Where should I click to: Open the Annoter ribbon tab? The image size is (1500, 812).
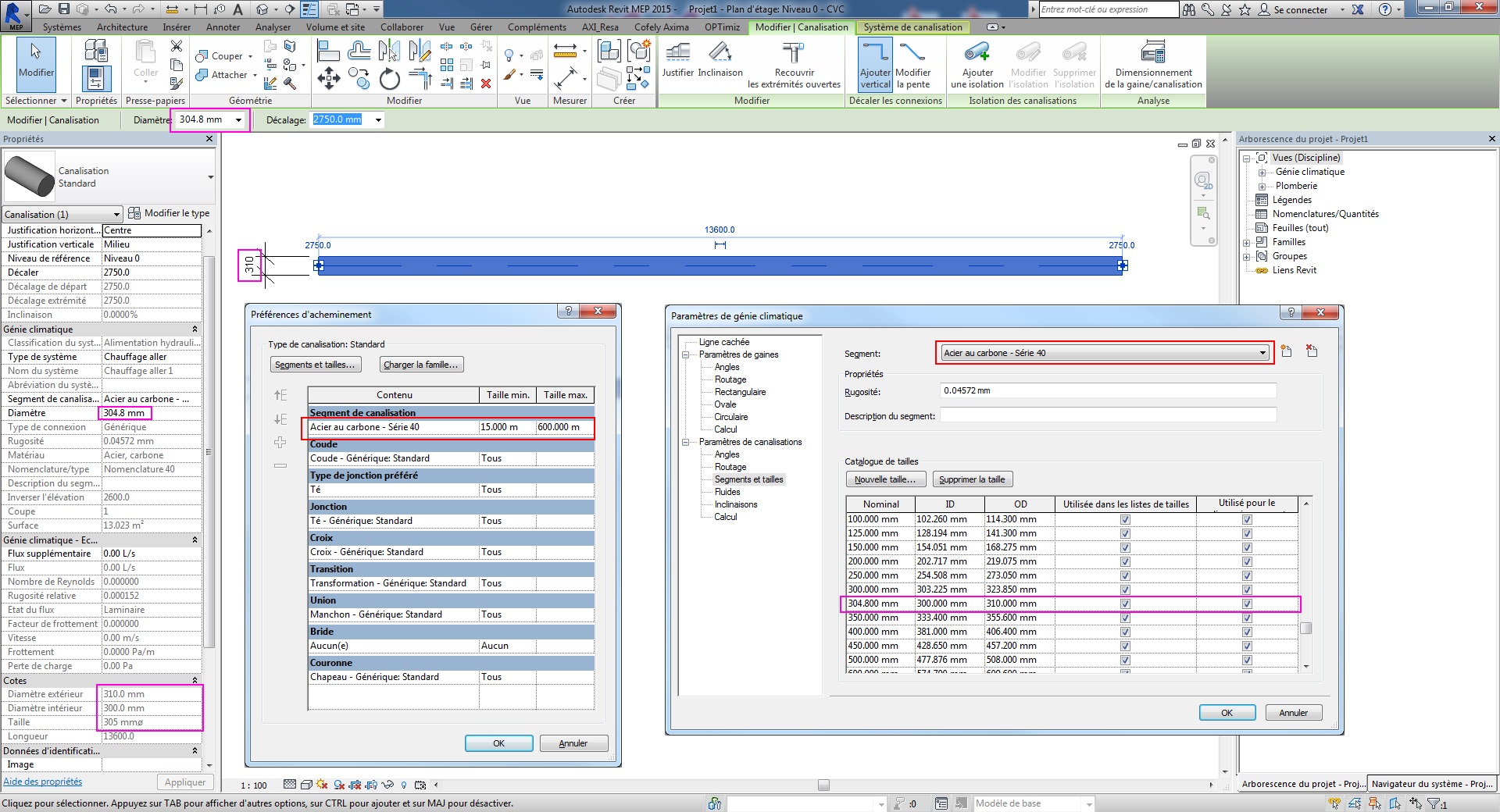coord(223,27)
